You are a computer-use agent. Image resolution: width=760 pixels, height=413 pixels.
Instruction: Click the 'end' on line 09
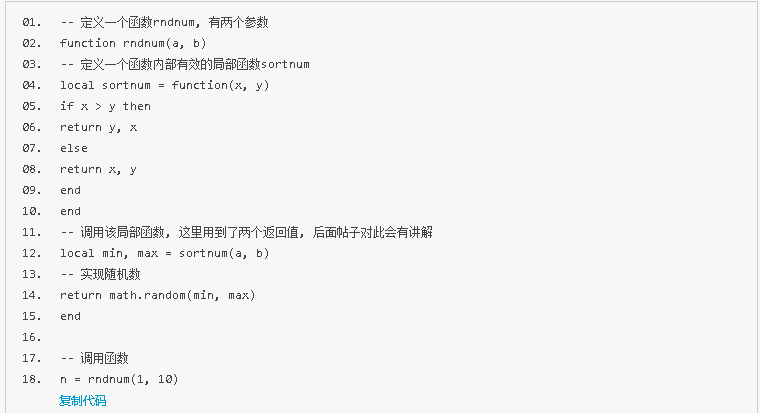tap(70, 190)
